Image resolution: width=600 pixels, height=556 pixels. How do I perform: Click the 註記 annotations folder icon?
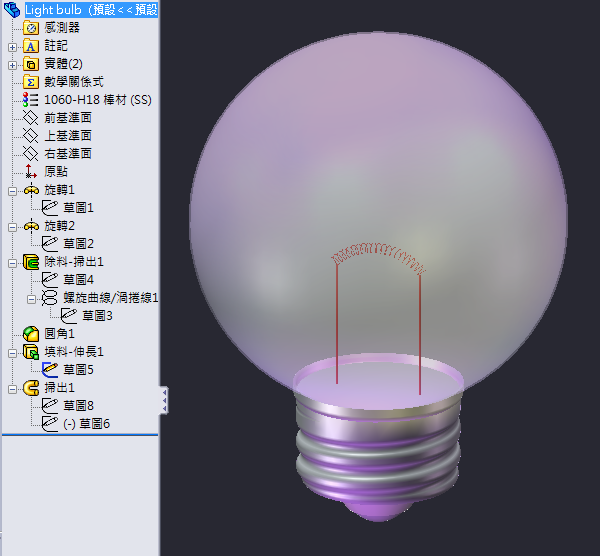31,46
